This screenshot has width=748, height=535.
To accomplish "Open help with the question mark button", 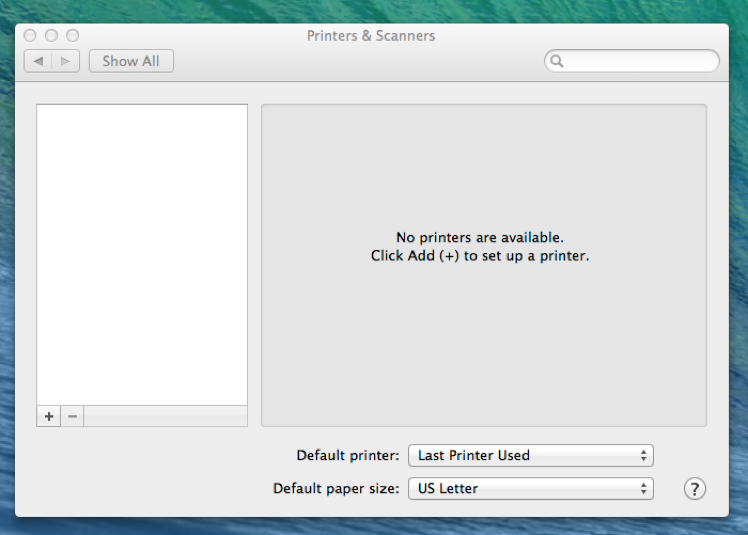I will [x=695, y=489].
